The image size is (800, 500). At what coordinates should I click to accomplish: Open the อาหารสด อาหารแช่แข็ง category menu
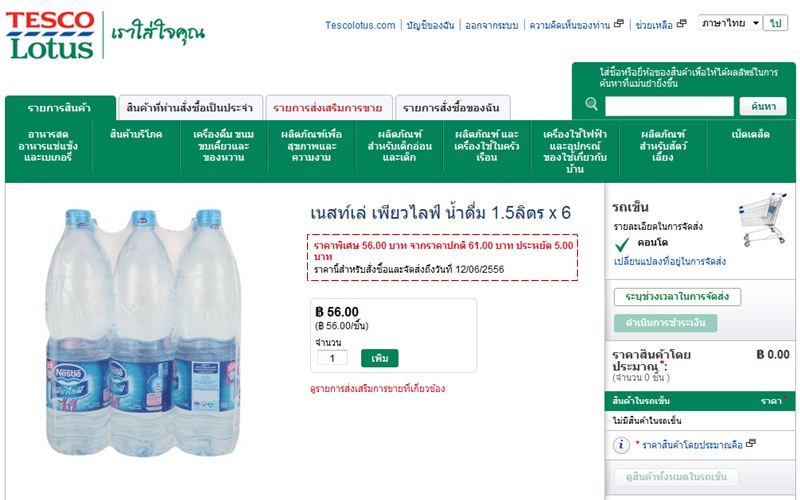48,146
